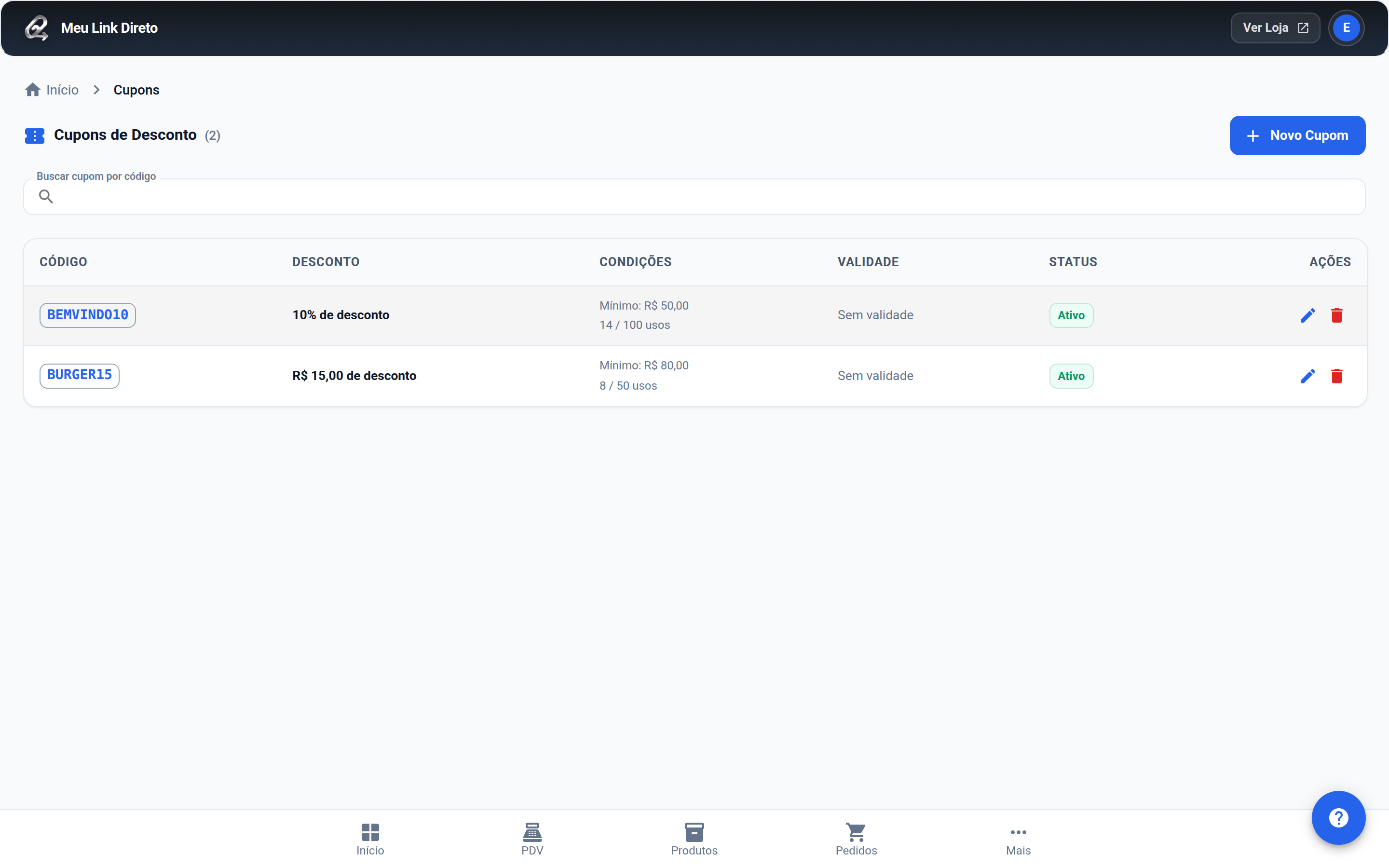Click Mínimo: R$ 50,00 condition text

point(644,305)
